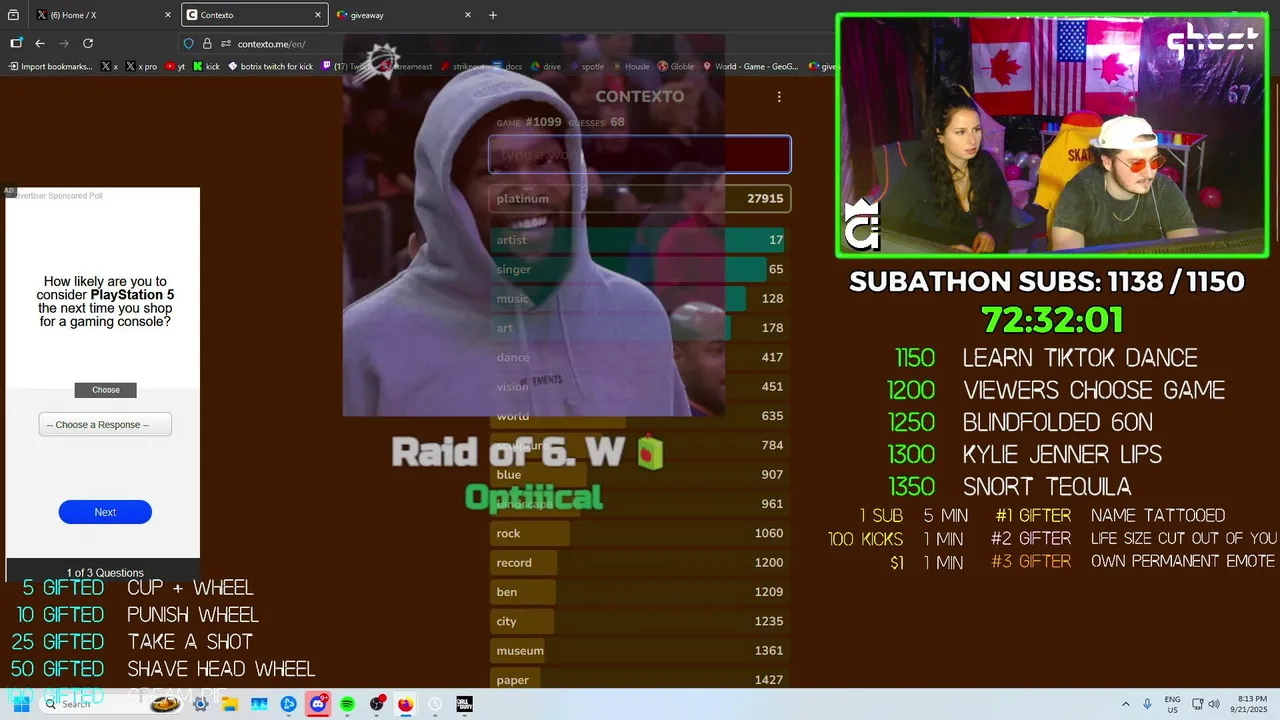Open Discord from the taskbar

318,704
